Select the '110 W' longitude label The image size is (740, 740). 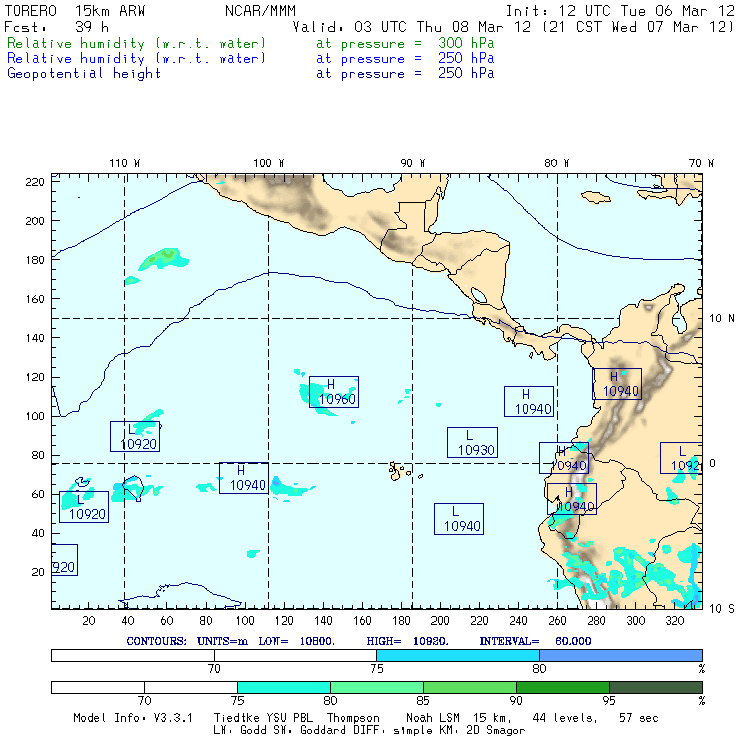click(125, 163)
